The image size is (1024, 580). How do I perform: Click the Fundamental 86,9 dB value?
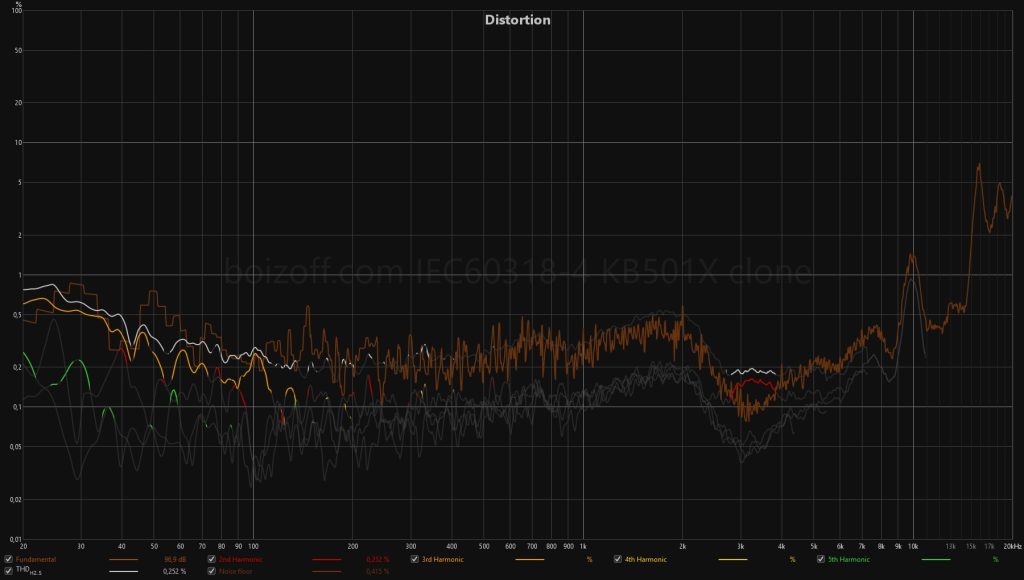click(175, 560)
